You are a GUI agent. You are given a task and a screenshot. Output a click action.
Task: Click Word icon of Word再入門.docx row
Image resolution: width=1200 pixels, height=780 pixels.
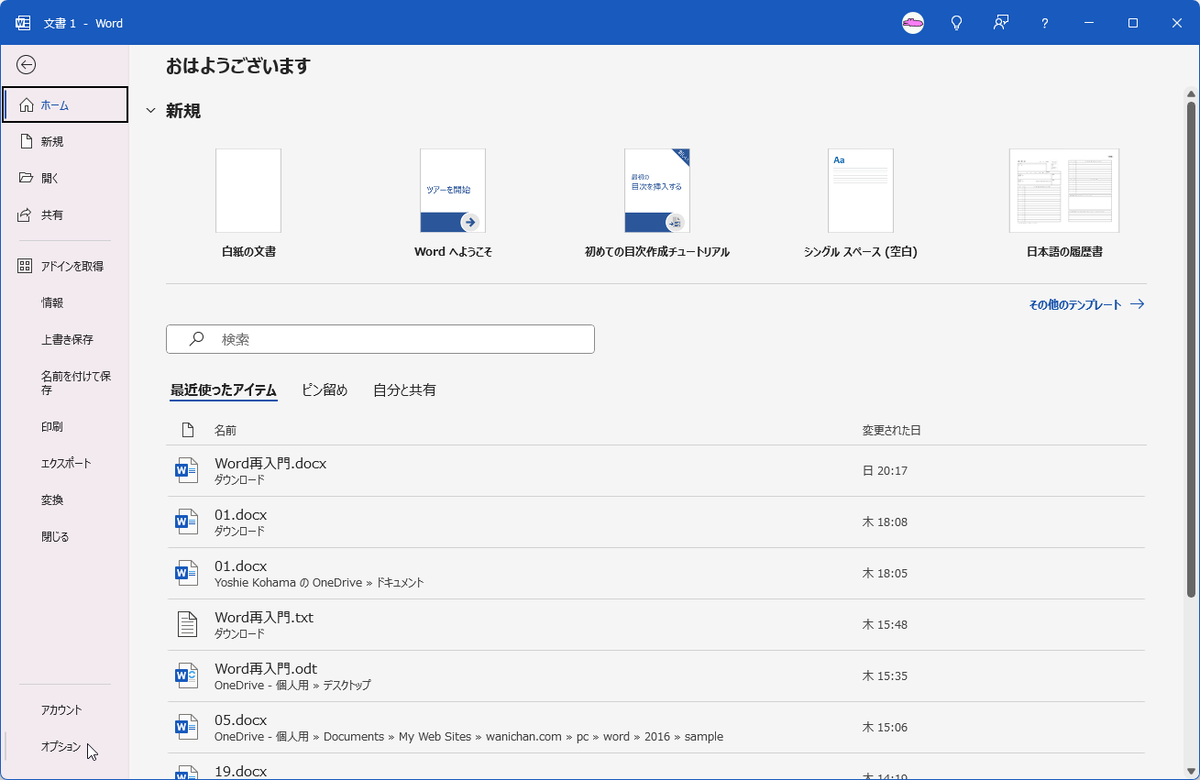pos(187,471)
